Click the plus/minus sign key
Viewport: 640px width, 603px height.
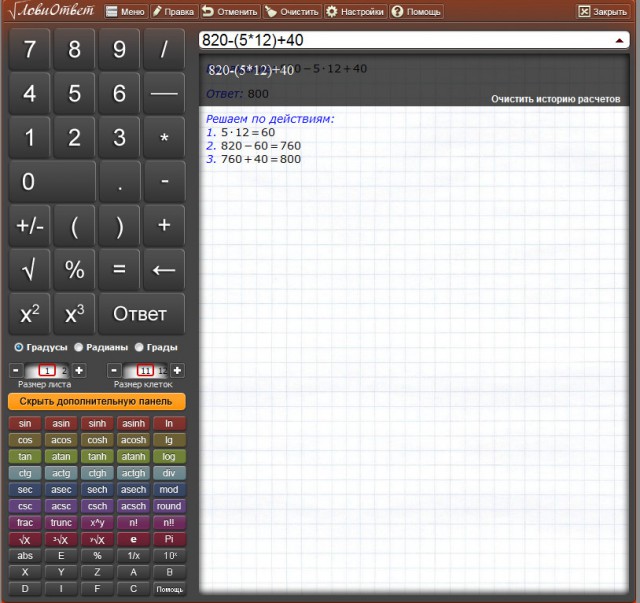tap(29, 225)
